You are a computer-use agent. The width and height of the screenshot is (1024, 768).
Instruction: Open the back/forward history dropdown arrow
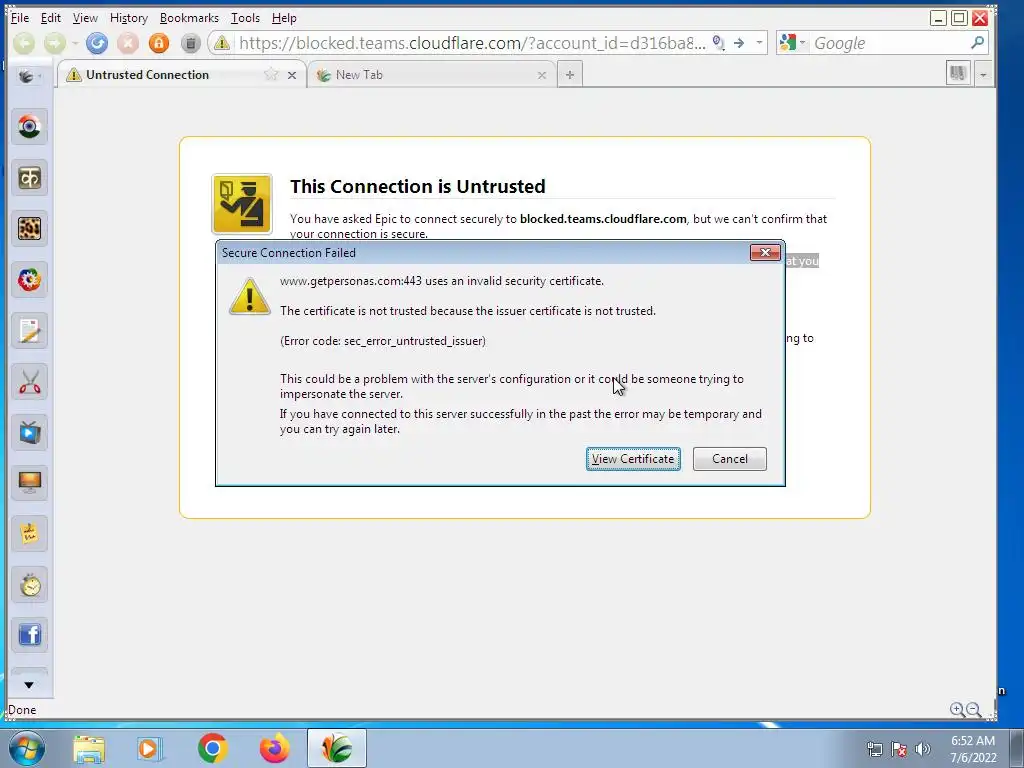click(75, 44)
